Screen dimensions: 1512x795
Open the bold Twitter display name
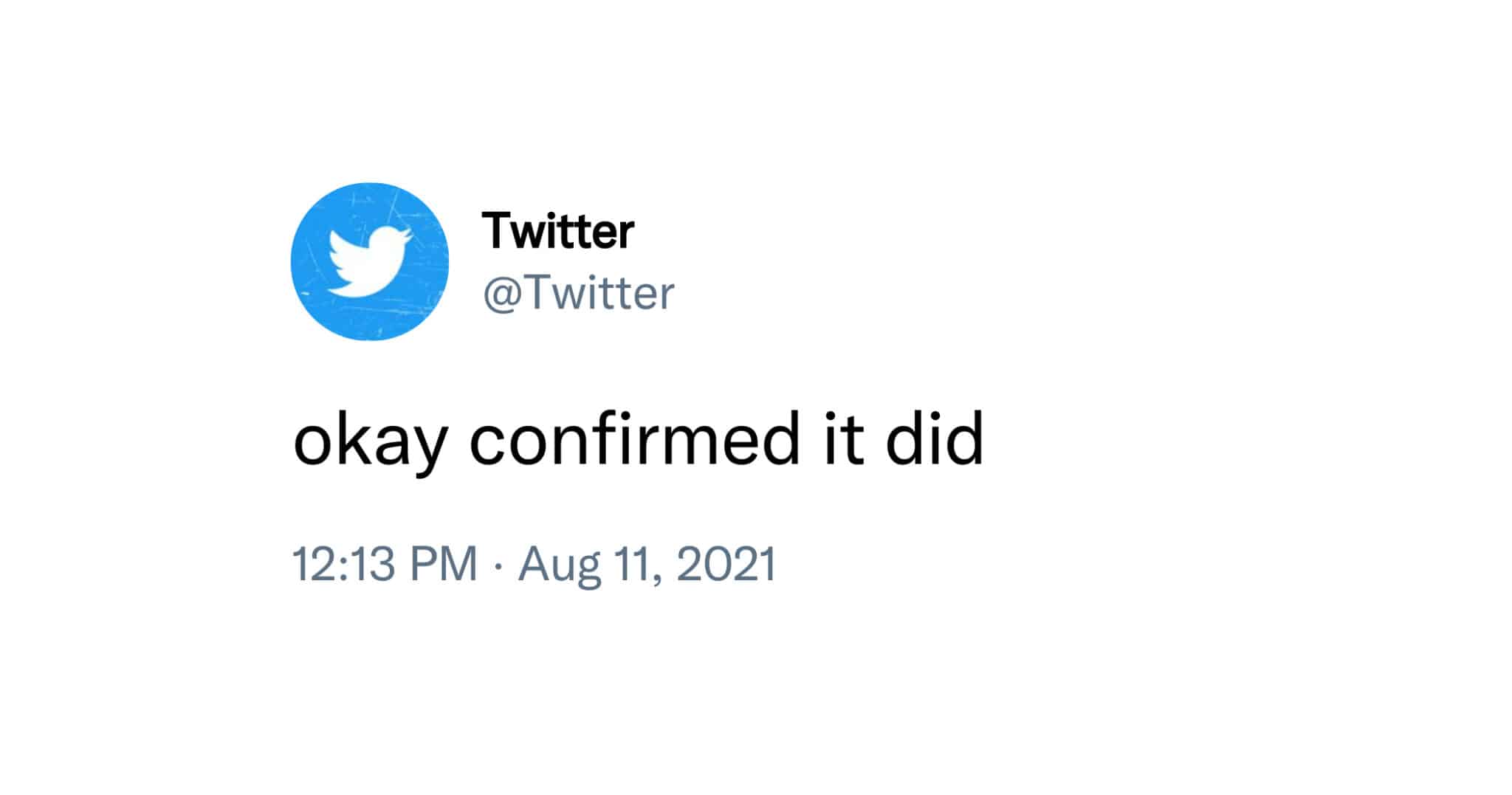(x=557, y=231)
